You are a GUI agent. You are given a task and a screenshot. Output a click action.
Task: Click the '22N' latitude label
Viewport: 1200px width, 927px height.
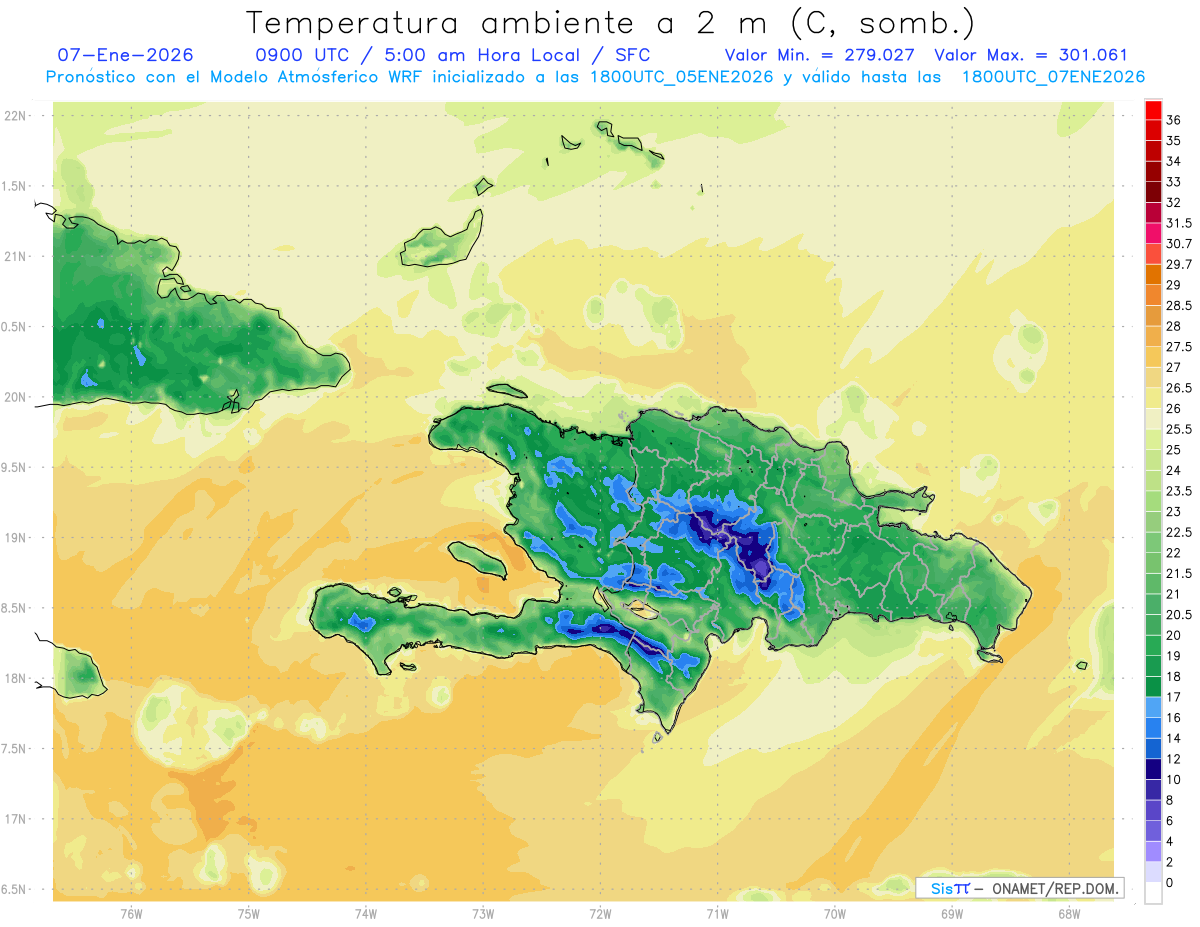(x=15, y=116)
